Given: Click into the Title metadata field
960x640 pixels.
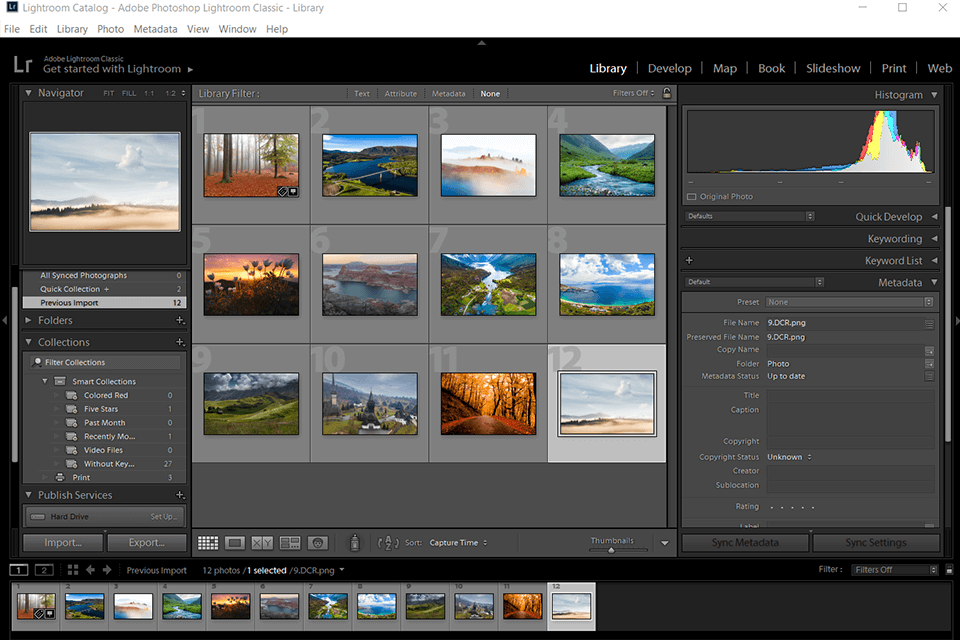Looking at the screenshot, I should coord(850,396).
